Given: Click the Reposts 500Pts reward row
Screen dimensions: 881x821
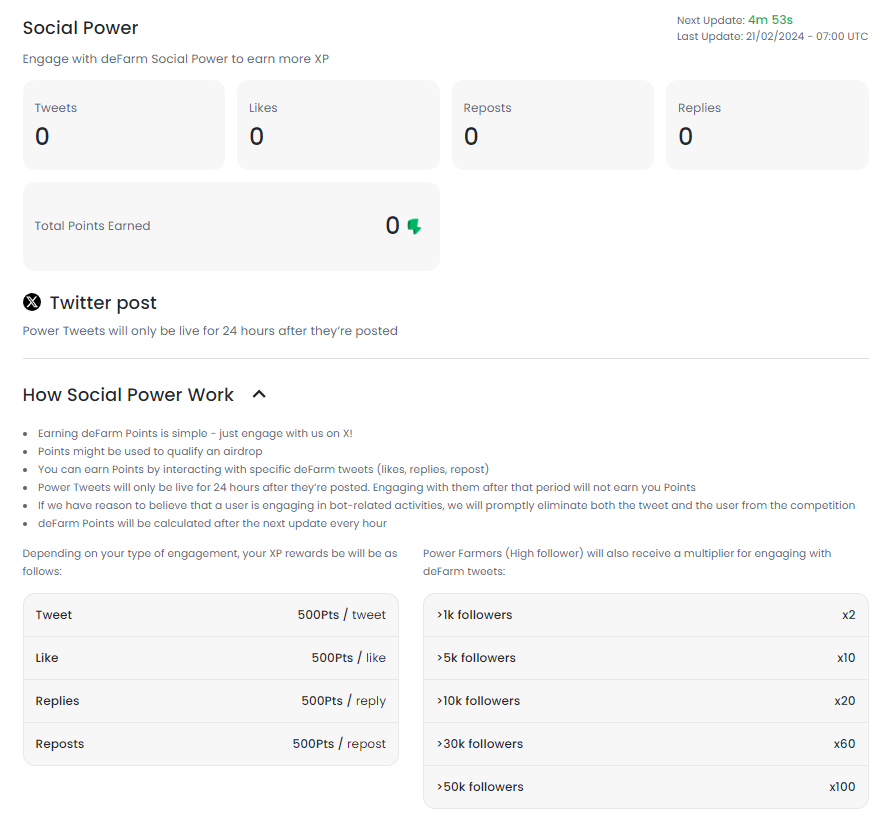Looking at the screenshot, I should pyautogui.click(x=210, y=744).
